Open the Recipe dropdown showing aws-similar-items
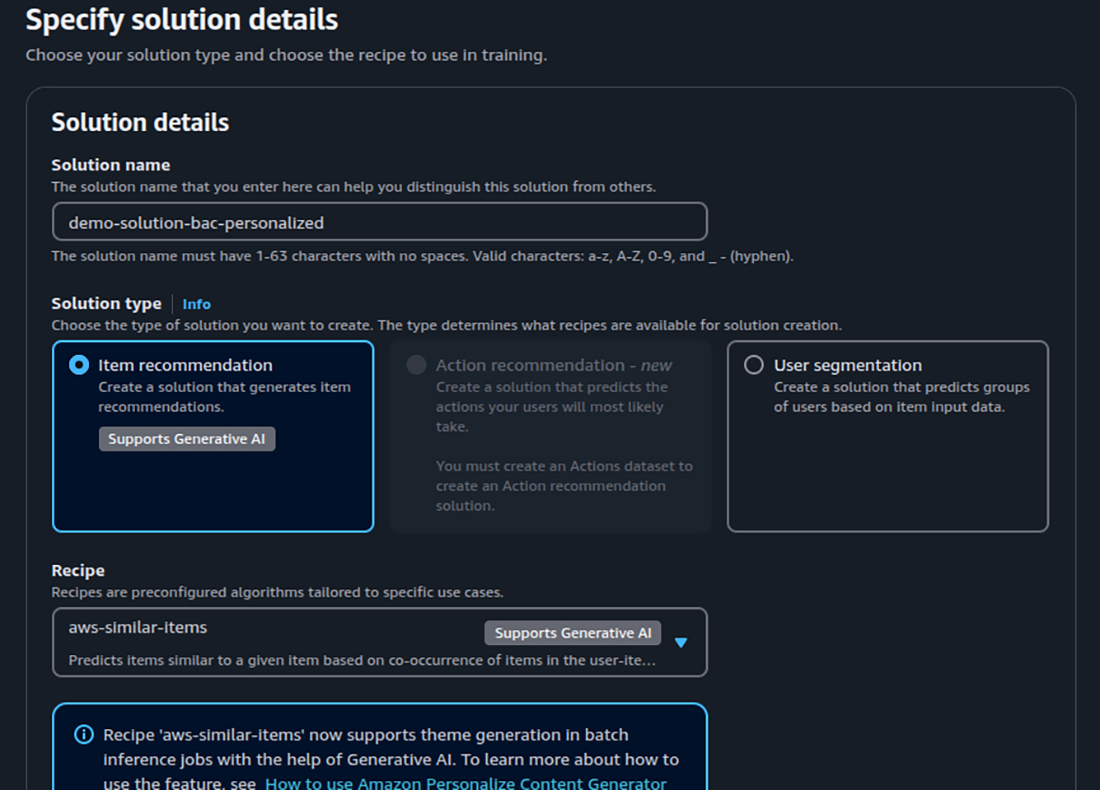The height and width of the screenshot is (790, 1100). click(x=380, y=642)
